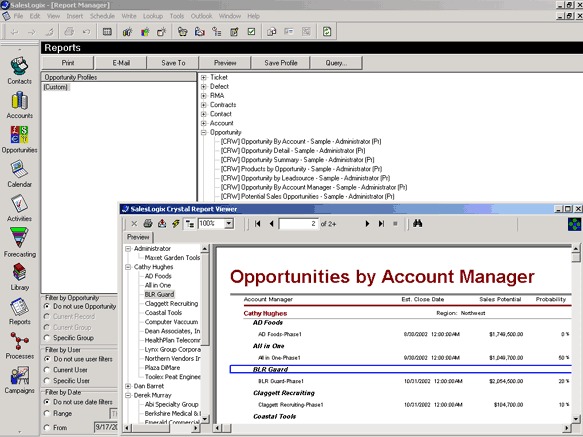Open Contacts in the left navigation bar
The height and width of the screenshot is (437, 583).
coord(19,70)
